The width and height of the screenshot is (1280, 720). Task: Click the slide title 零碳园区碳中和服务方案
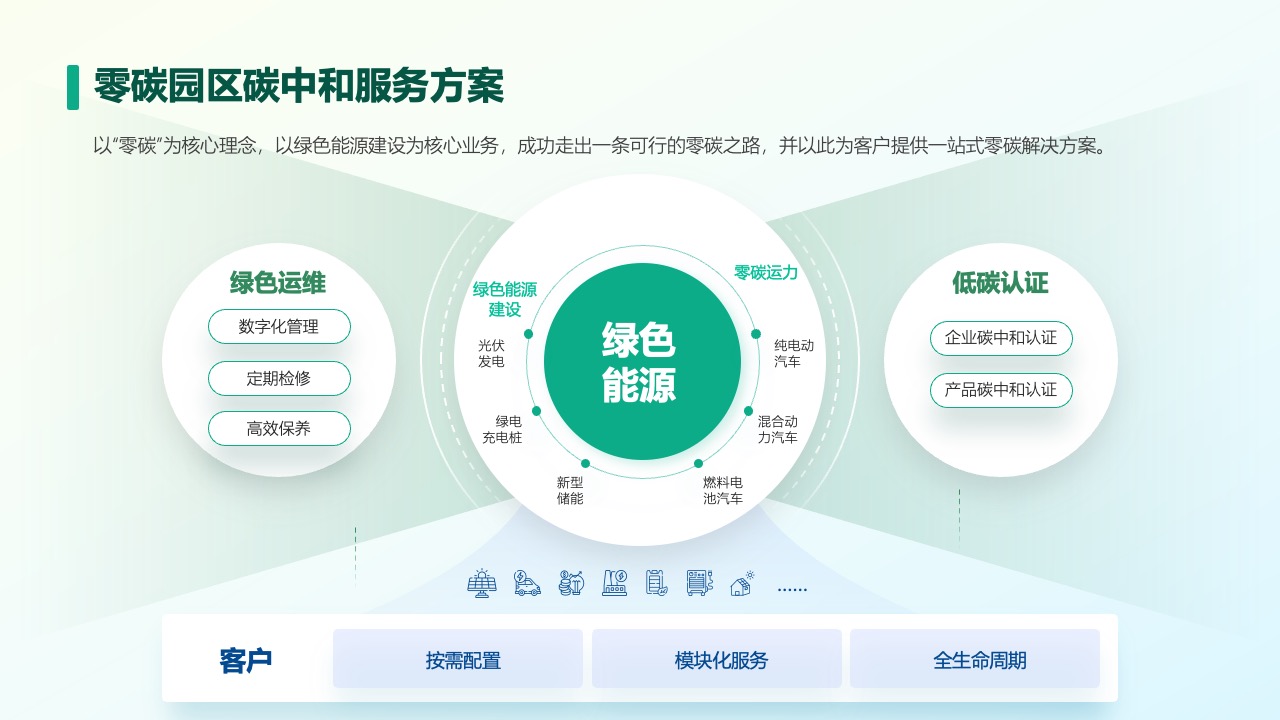(x=299, y=87)
